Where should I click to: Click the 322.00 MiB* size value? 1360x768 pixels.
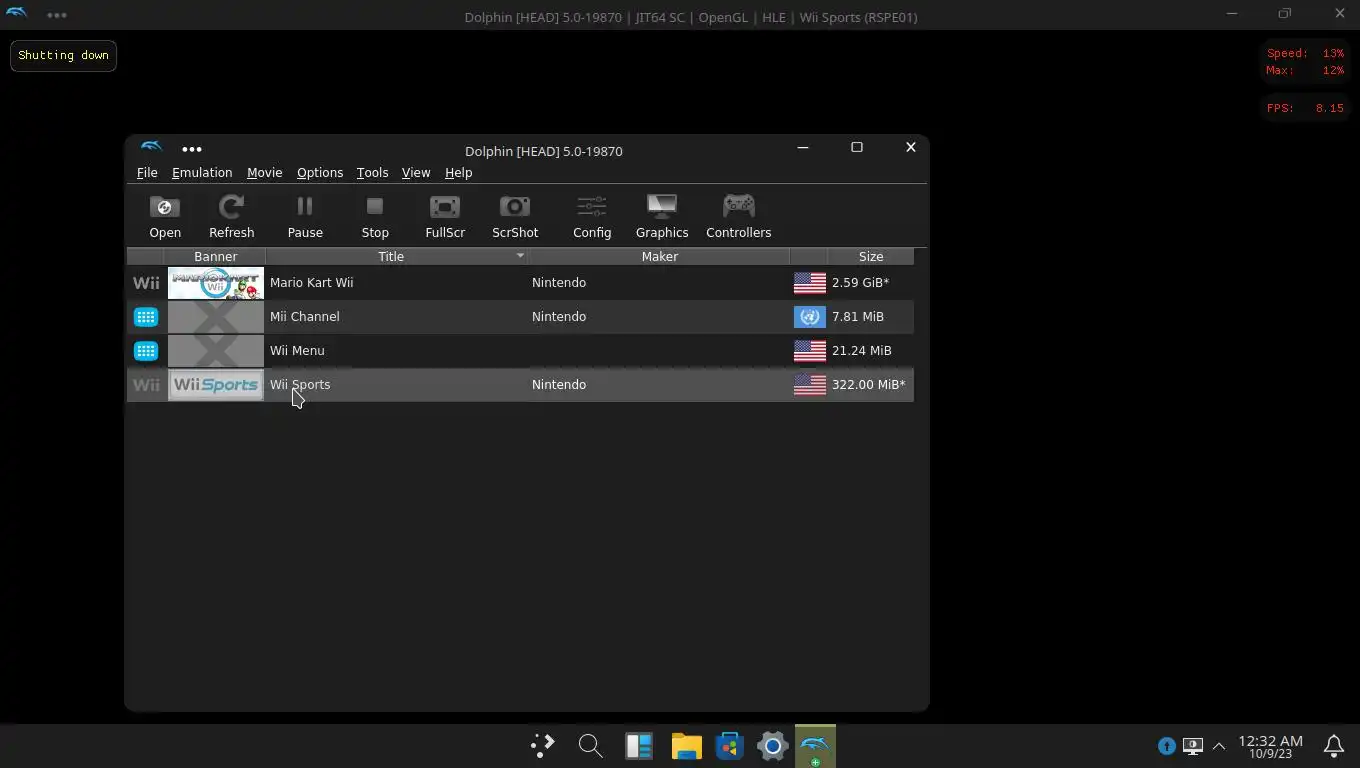868,385
